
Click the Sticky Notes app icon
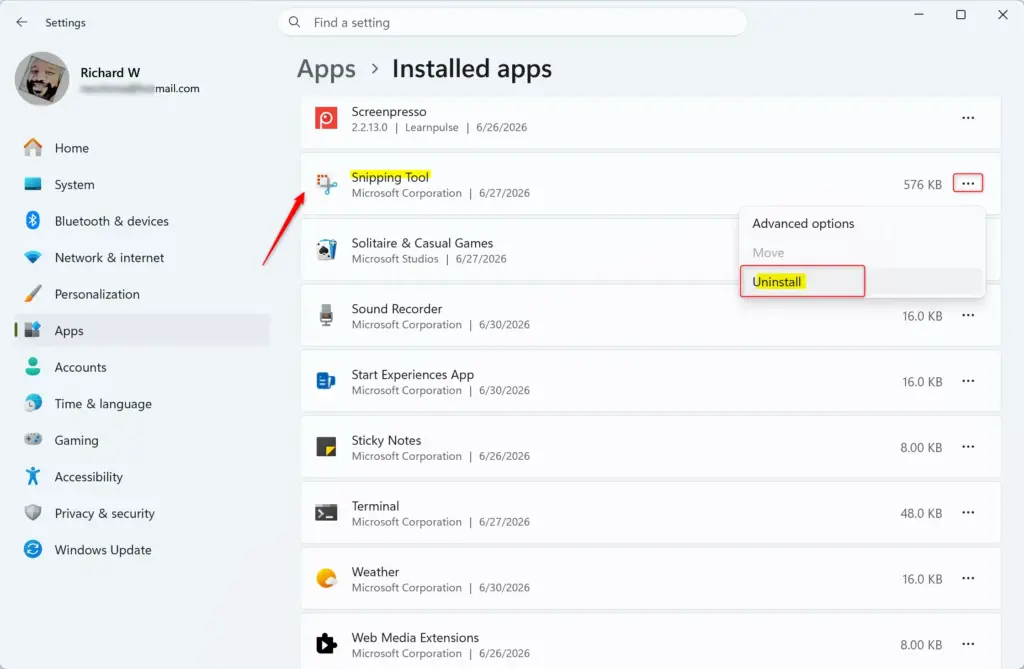click(x=326, y=447)
